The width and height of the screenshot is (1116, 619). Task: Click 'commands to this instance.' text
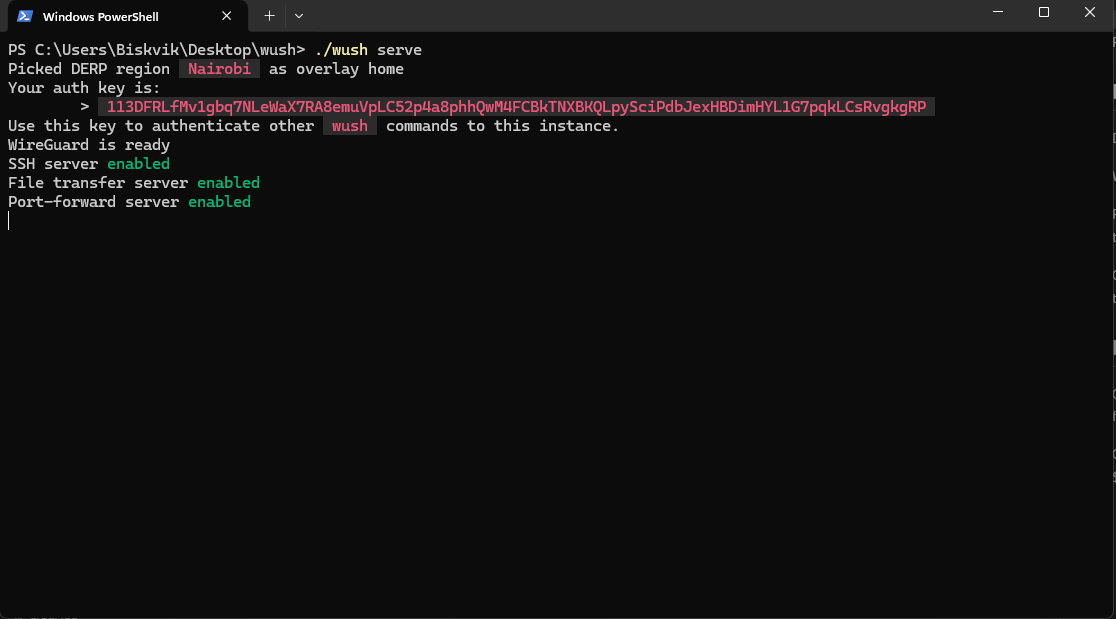(x=502, y=126)
